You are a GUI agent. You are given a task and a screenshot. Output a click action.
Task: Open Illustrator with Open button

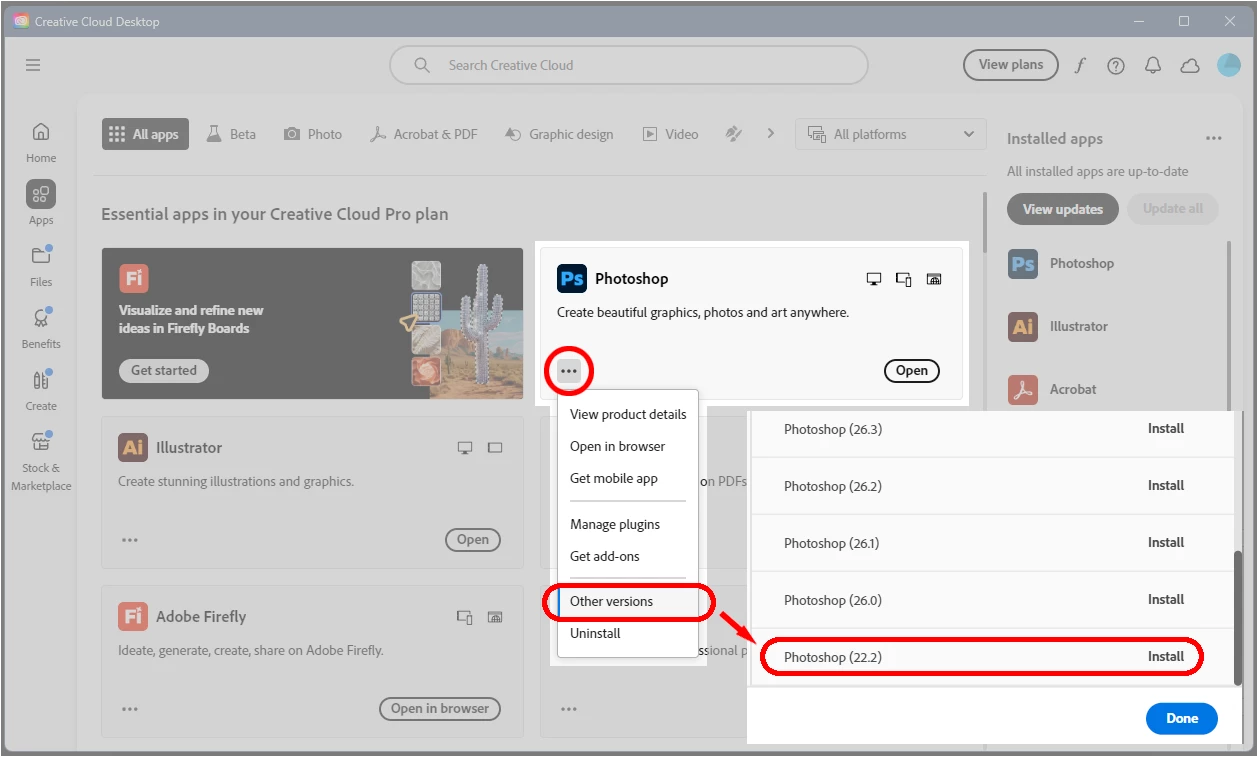pos(473,540)
